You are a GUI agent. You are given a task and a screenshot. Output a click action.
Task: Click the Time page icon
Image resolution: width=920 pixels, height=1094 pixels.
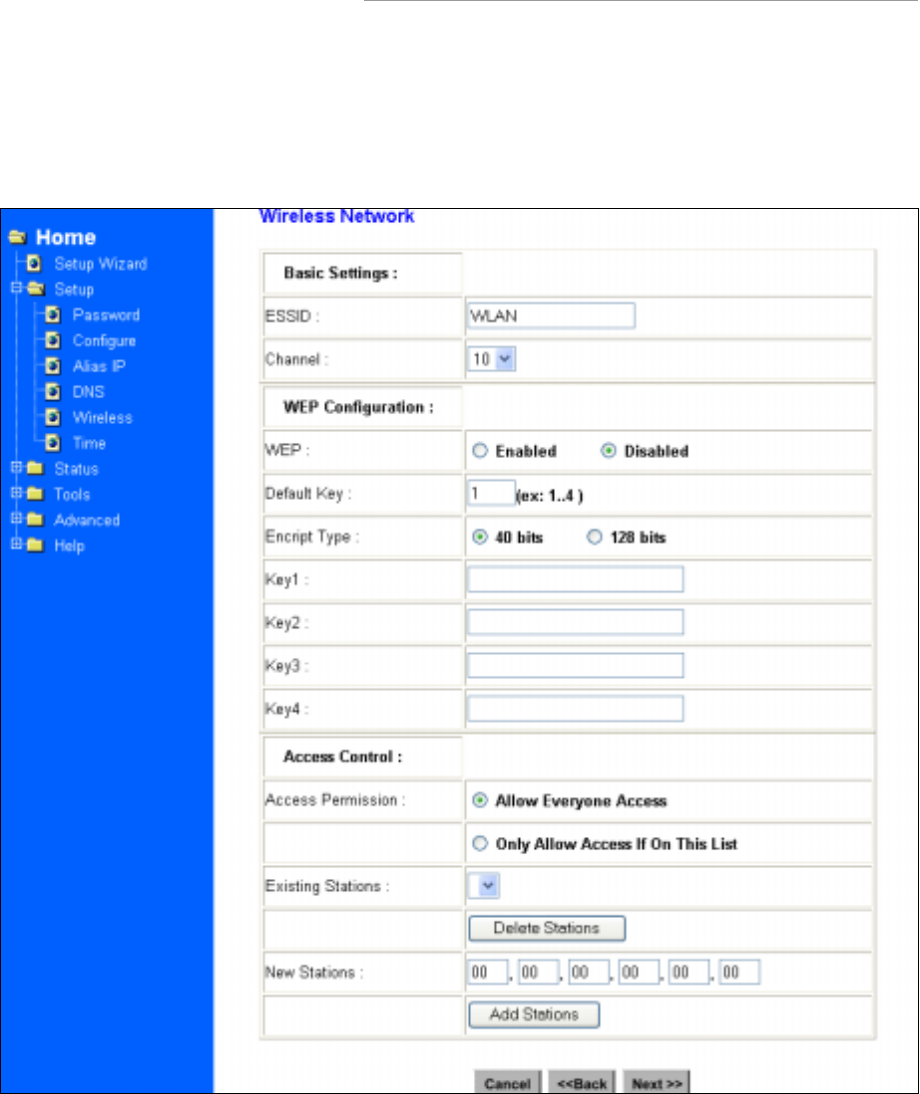(x=52, y=443)
